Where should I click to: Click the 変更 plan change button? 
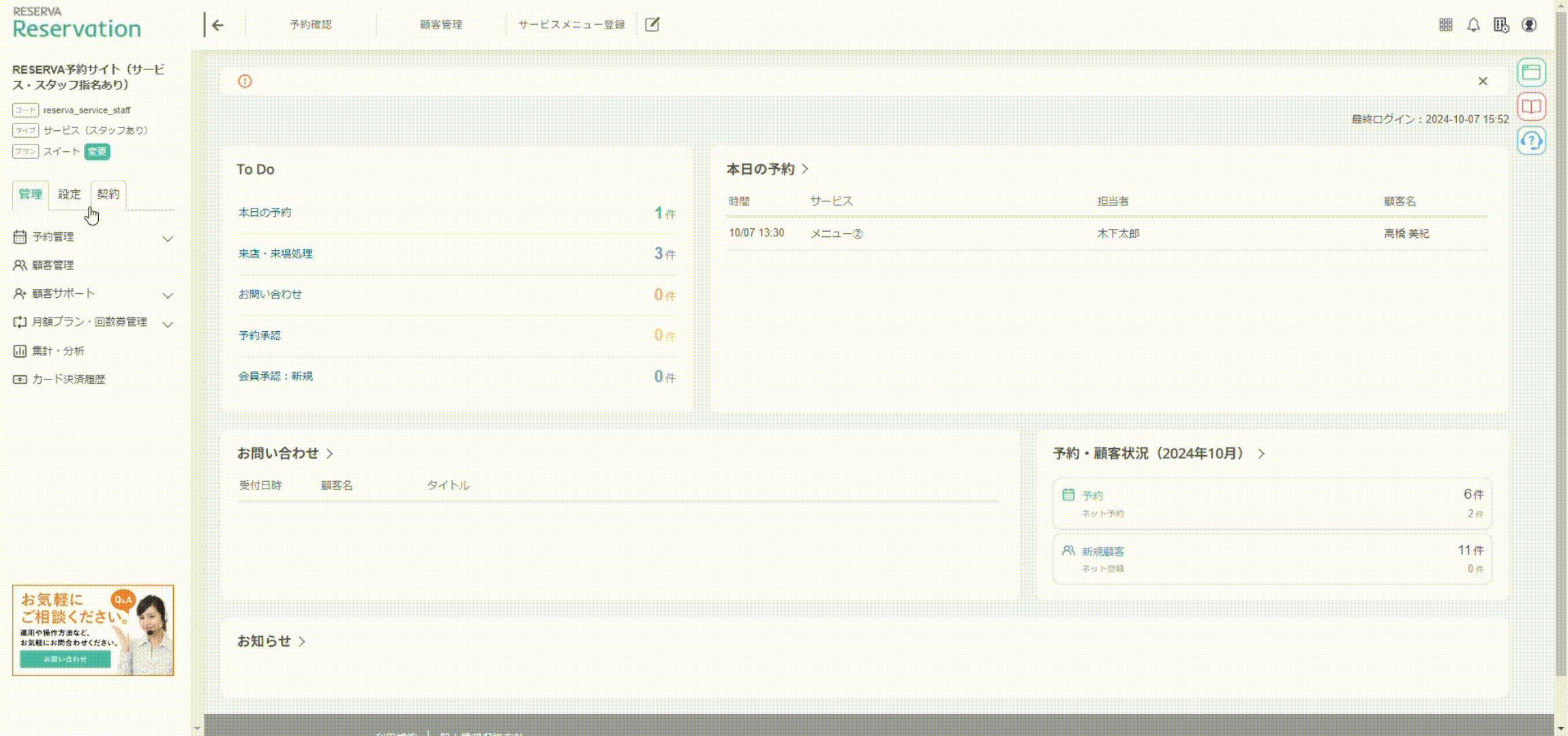point(97,152)
